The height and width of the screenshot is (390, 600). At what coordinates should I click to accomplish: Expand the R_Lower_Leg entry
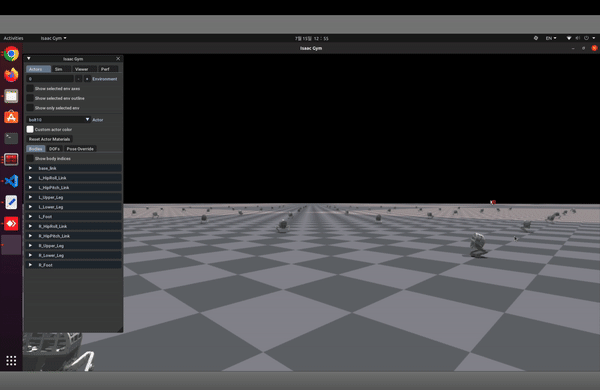pos(74,255)
